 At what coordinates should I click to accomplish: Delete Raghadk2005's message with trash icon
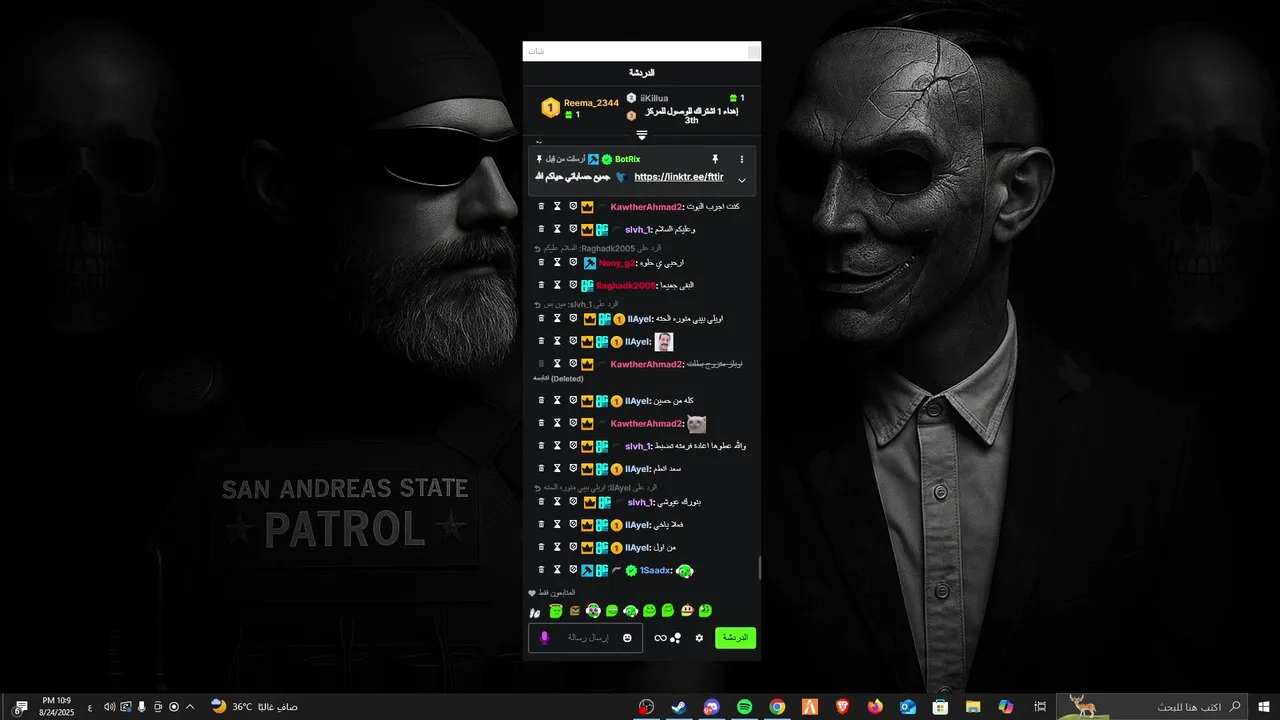tap(541, 285)
